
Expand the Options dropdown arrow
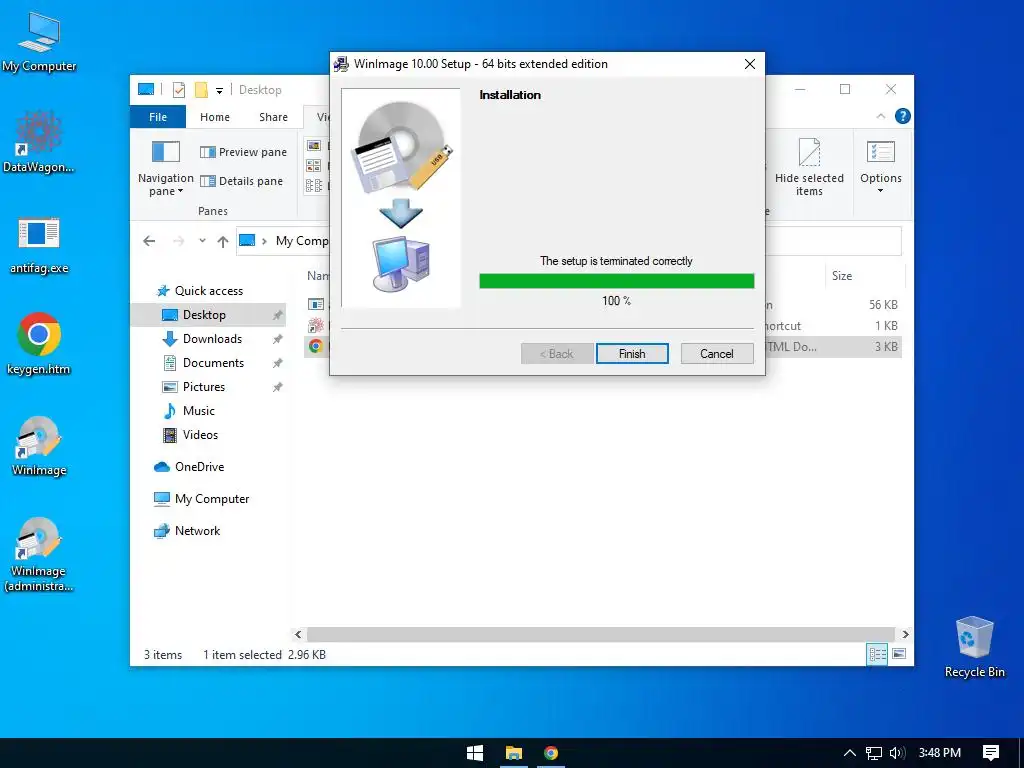tap(880, 191)
